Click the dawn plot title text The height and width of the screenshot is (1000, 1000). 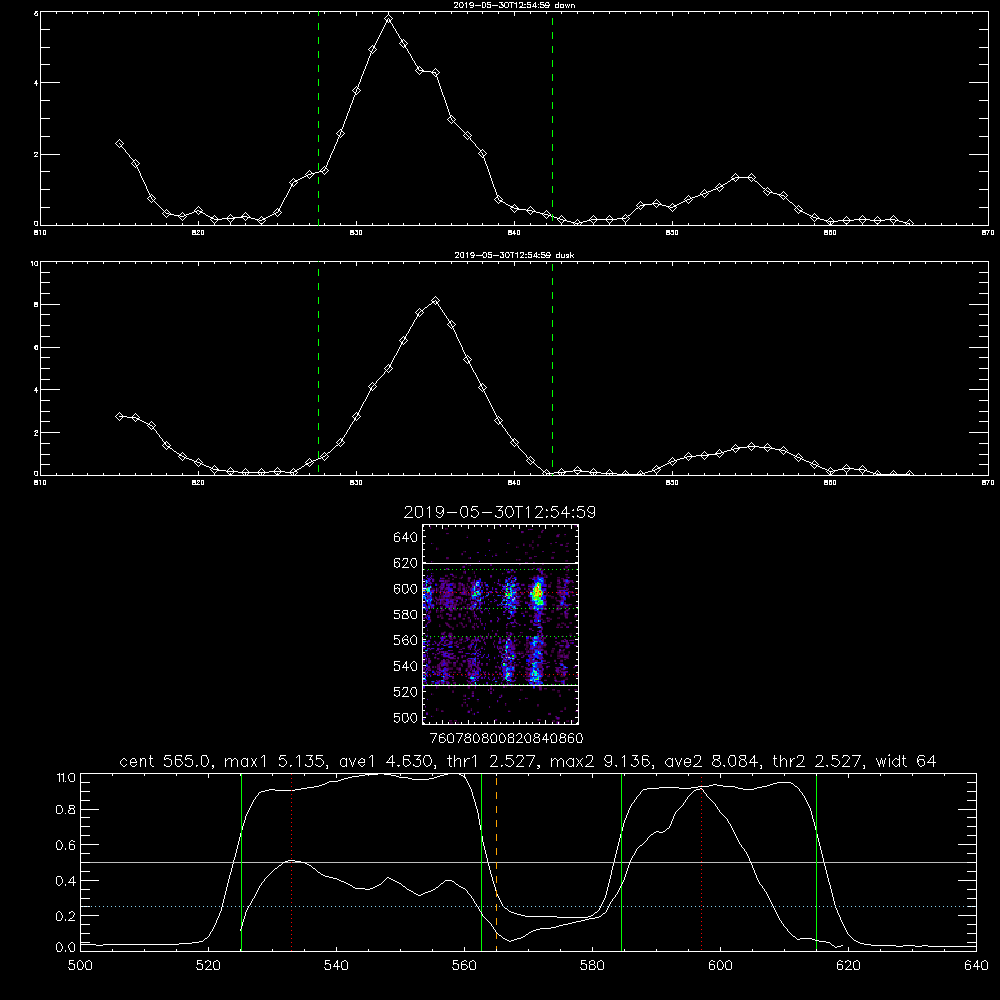[x=514, y=4]
